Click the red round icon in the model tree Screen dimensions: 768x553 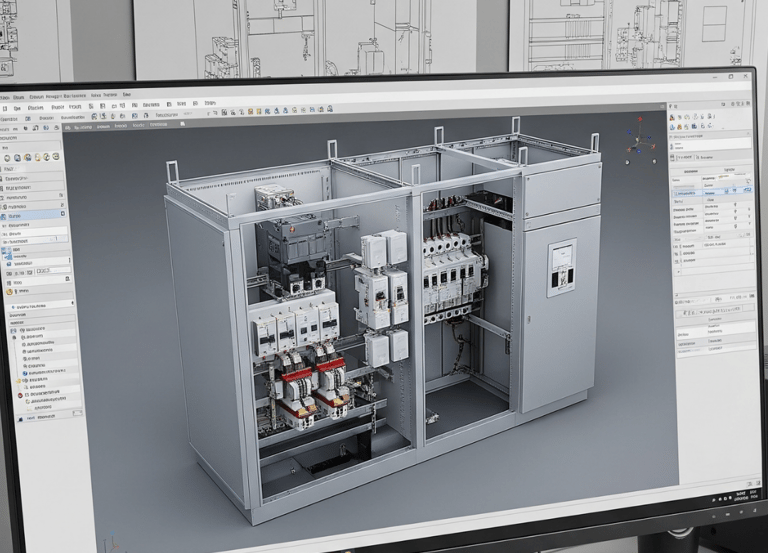(x=21, y=395)
